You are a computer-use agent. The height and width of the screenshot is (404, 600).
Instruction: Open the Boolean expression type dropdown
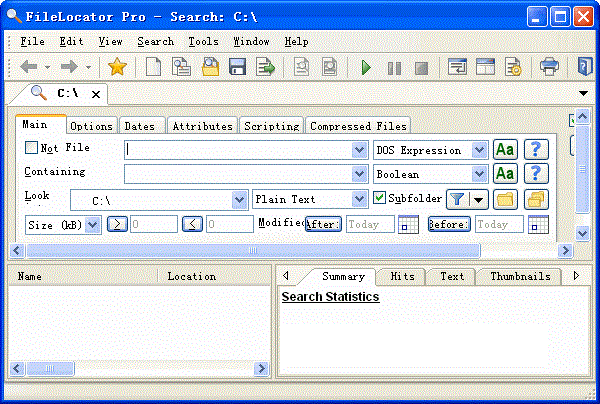pyautogui.click(x=479, y=174)
